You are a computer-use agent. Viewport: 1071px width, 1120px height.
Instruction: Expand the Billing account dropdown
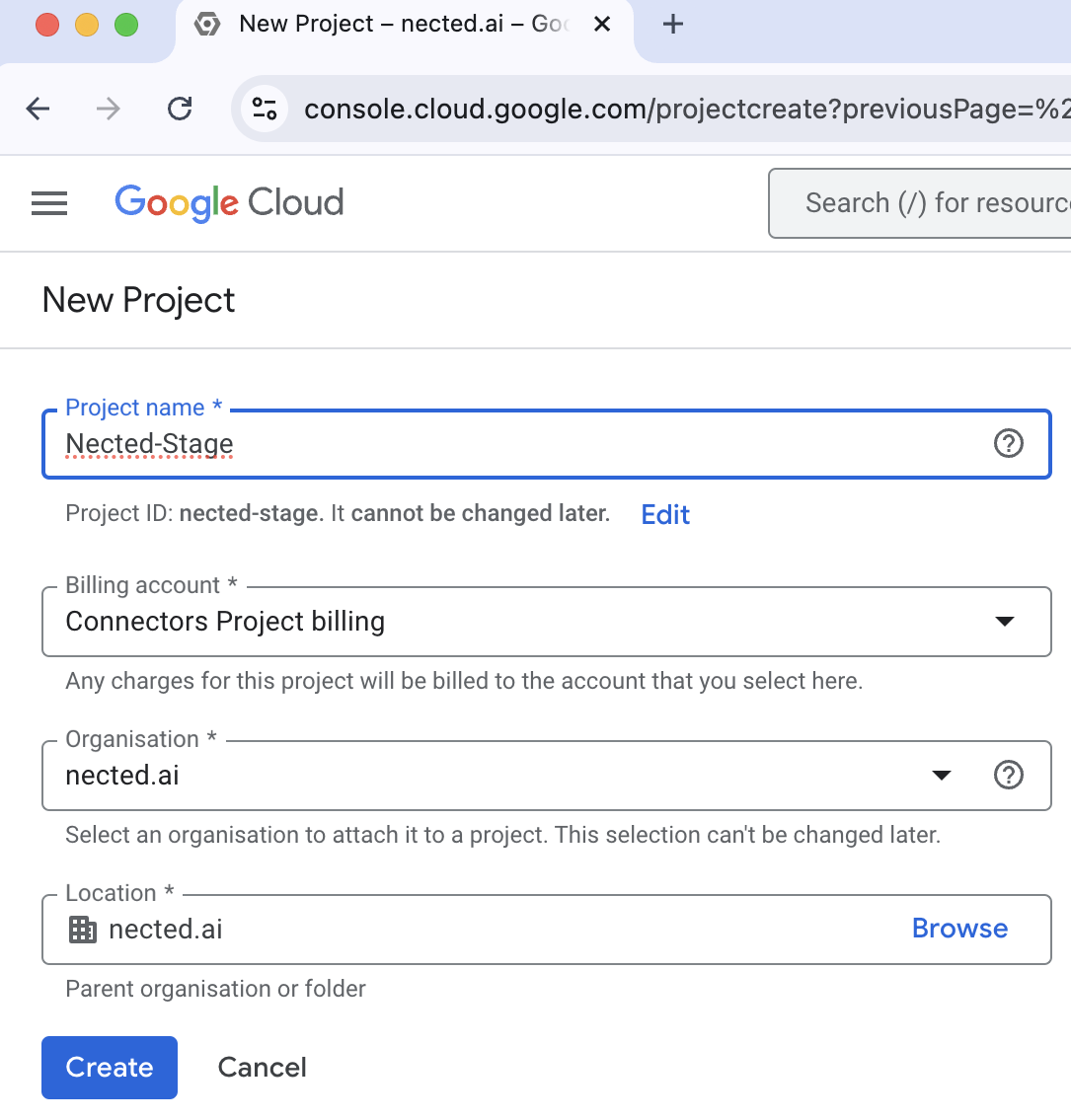pyautogui.click(x=1004, y=622)
